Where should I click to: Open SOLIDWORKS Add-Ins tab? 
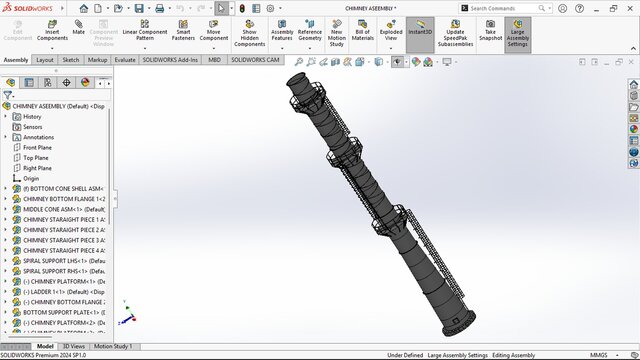click(170, 60)
